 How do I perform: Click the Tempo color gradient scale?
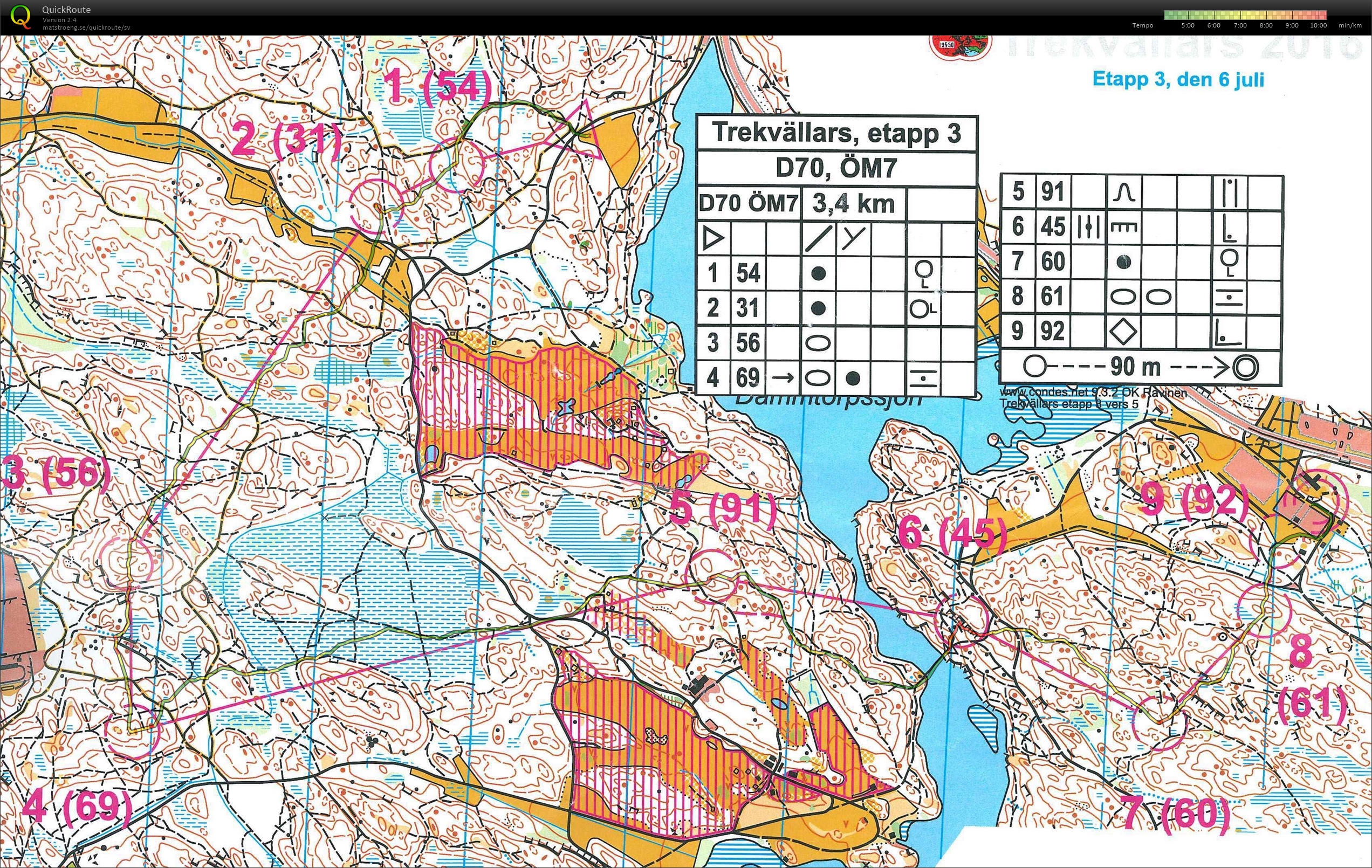pos(1245,15)
